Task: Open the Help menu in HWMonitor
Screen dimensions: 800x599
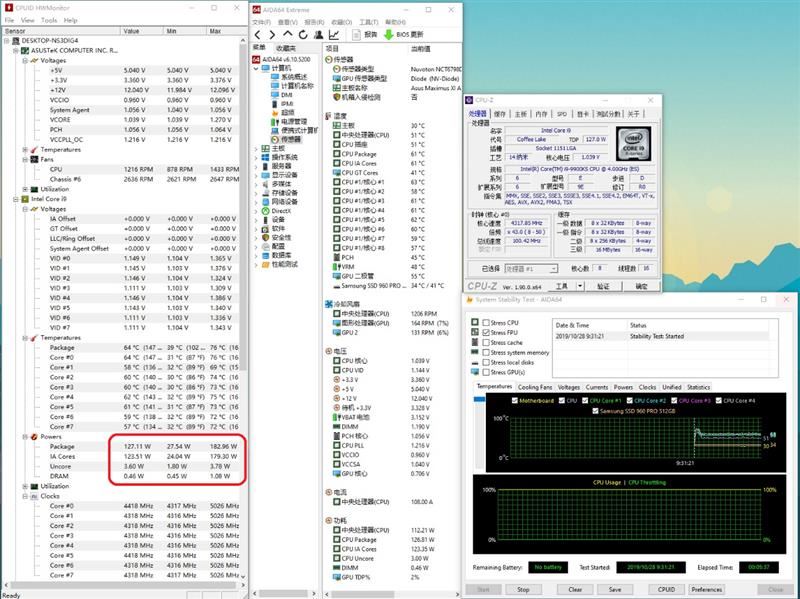Action: [x=70, y=20]
